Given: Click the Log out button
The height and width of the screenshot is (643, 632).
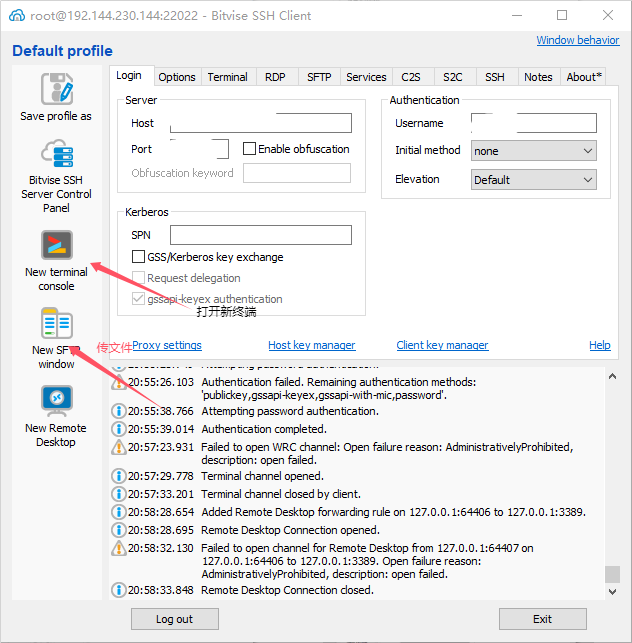Looking at the screenshot, I should point(175,619).
